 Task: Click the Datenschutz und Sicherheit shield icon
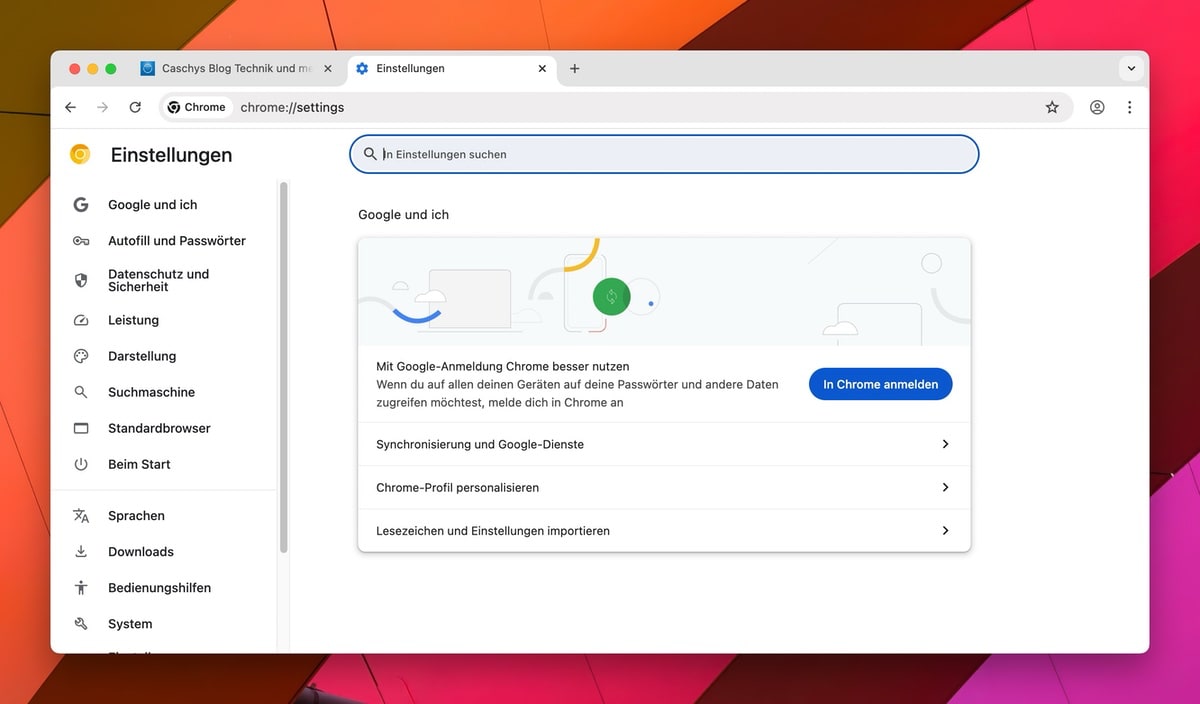pyautogui.click(x=81, y=280)
